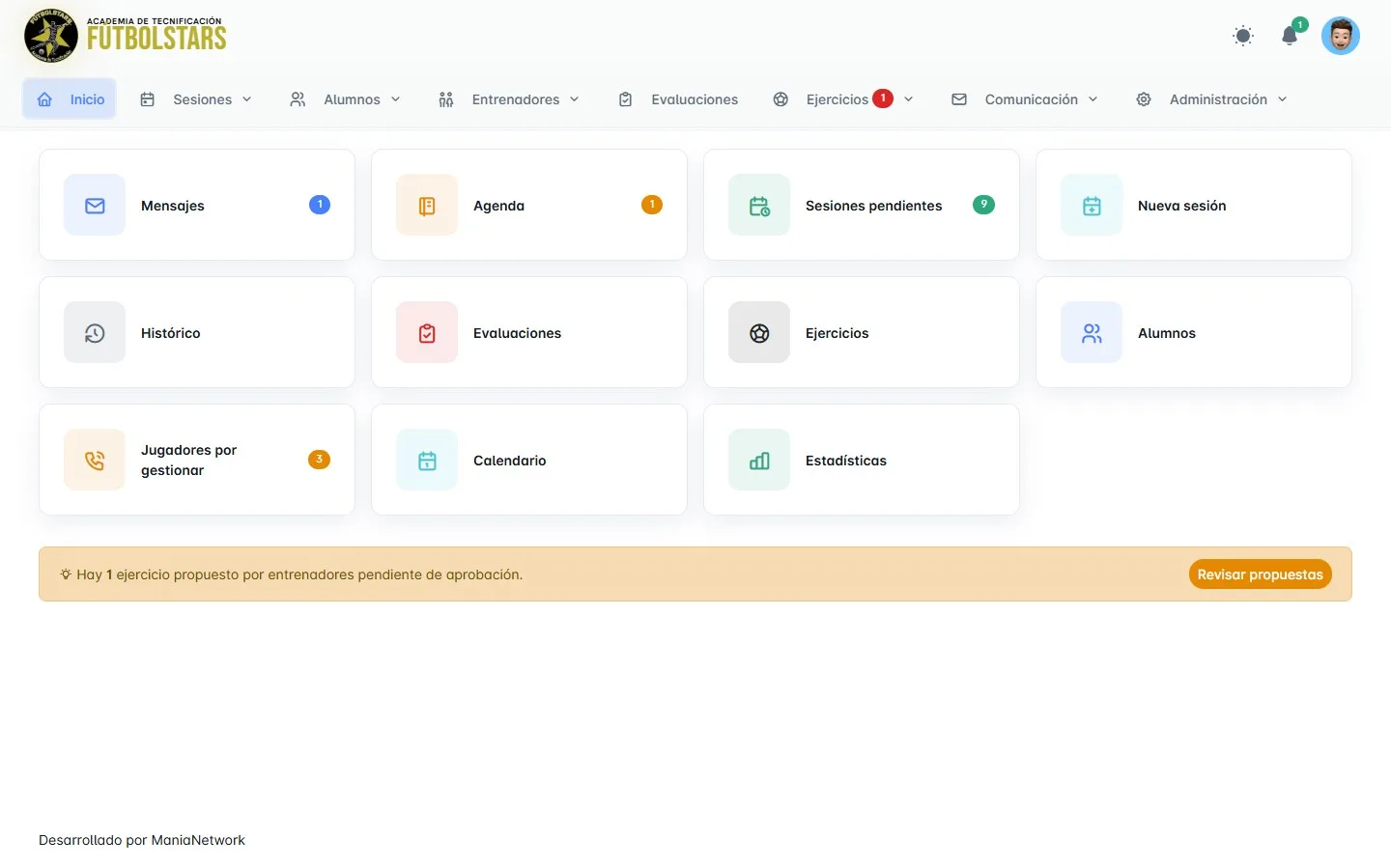Click the phone icon on Jugadores por gestionar
The width and height of the screenshot is (1391, 868).
pos(95,461)
